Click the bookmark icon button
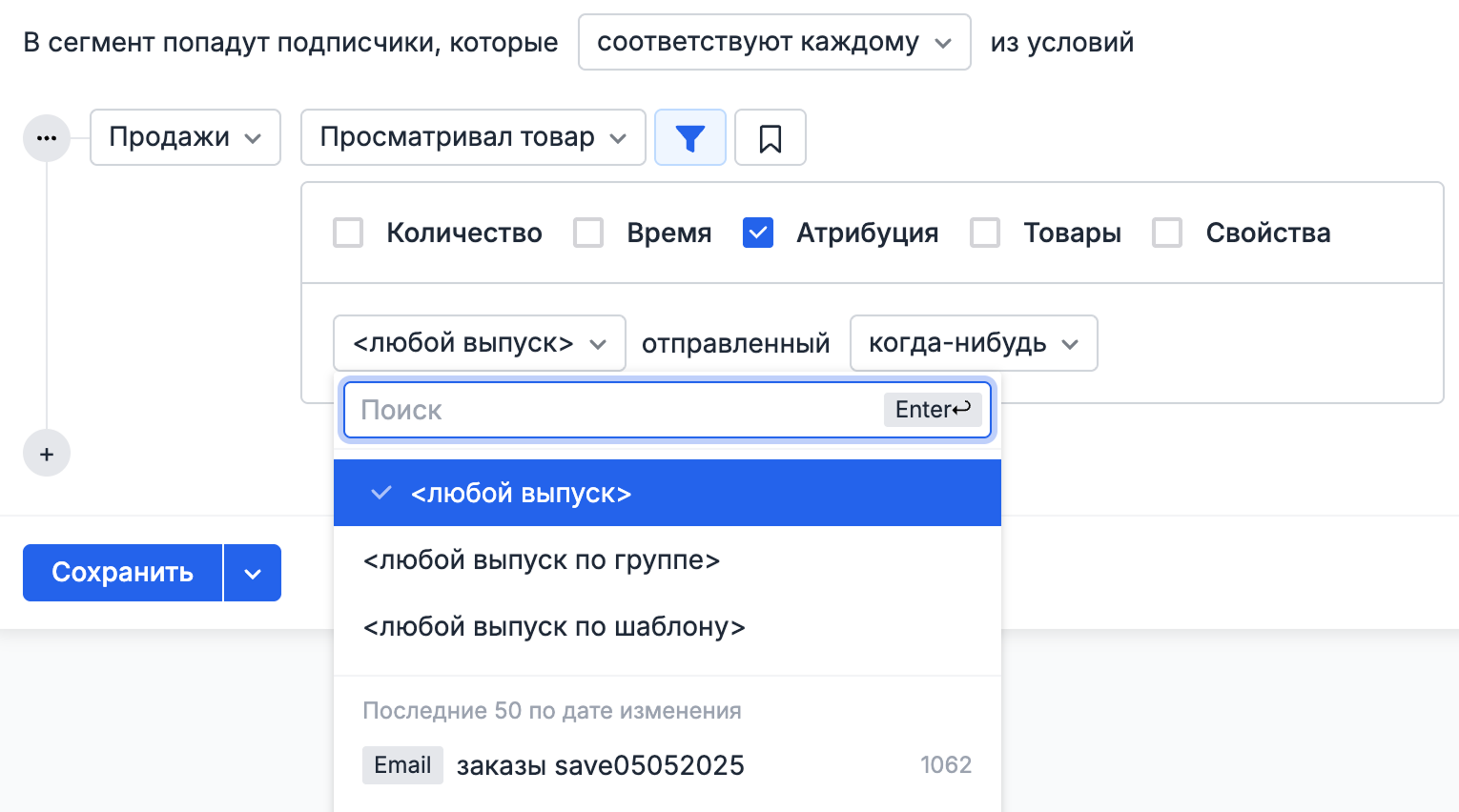 pyautogui.click(x=770, y=138)
